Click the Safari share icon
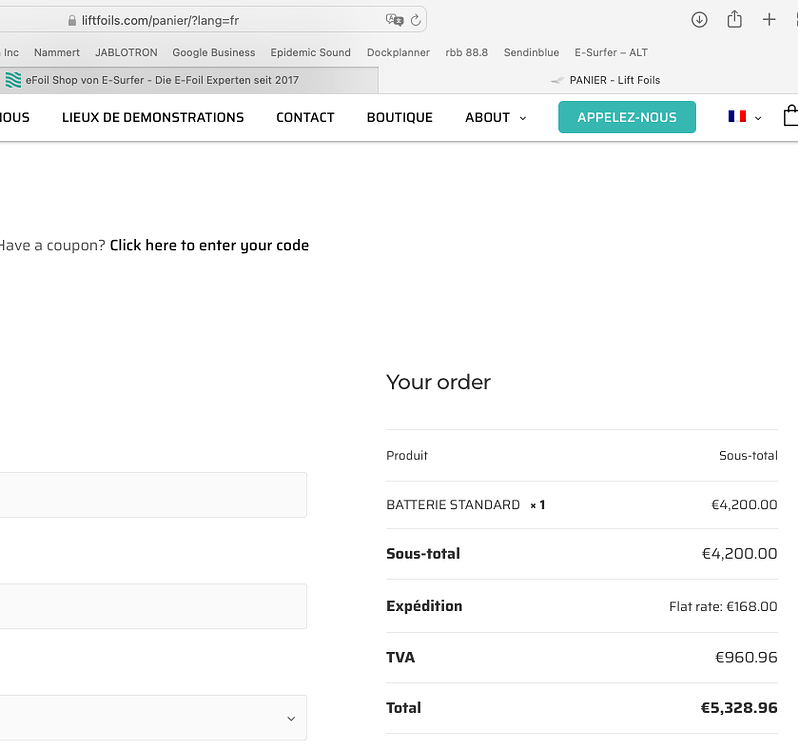The width and height of the screenshot is (798, 750). click(734, 20)
